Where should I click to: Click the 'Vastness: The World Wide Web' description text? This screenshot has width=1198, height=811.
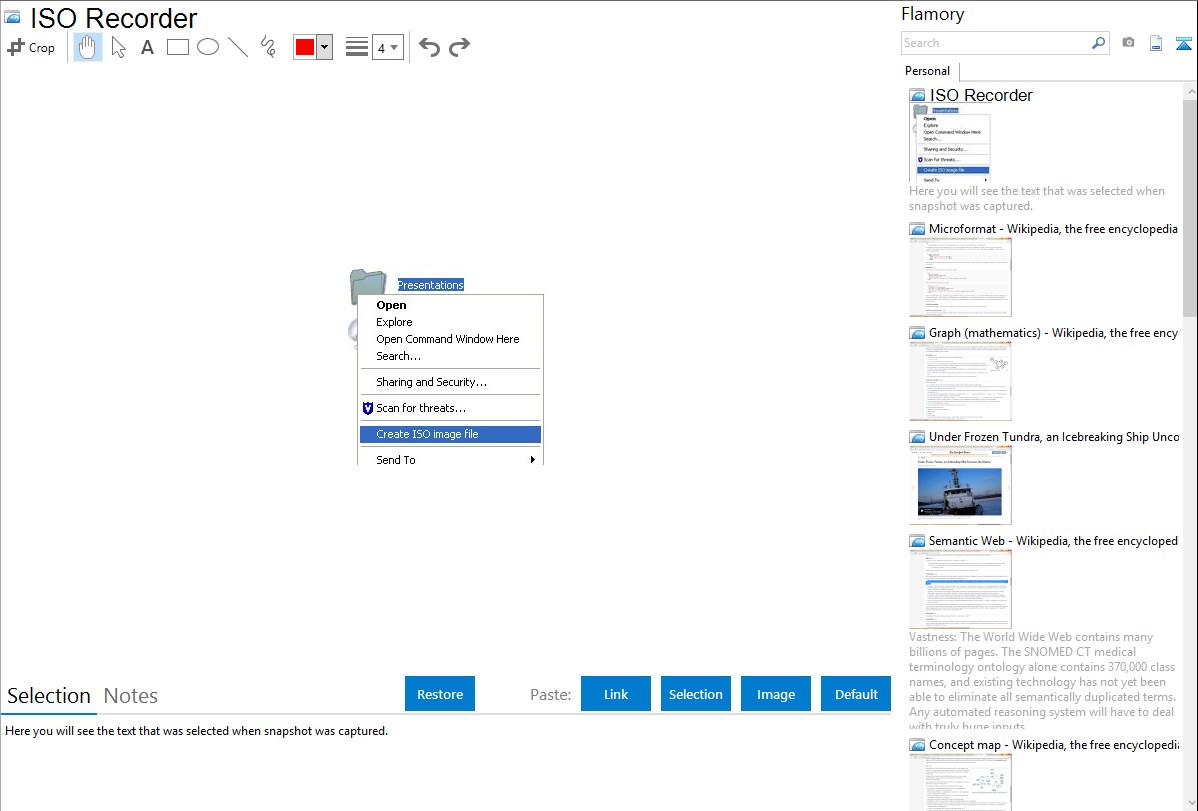[1042, 681]
